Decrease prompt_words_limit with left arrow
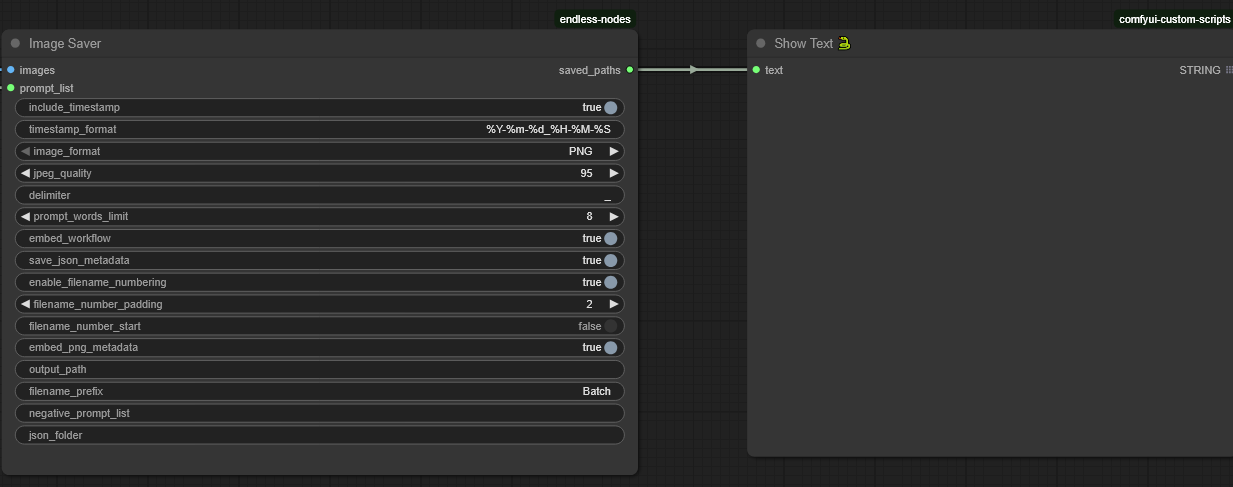Viewport: 1233px width, 487px height. (25, 216)
